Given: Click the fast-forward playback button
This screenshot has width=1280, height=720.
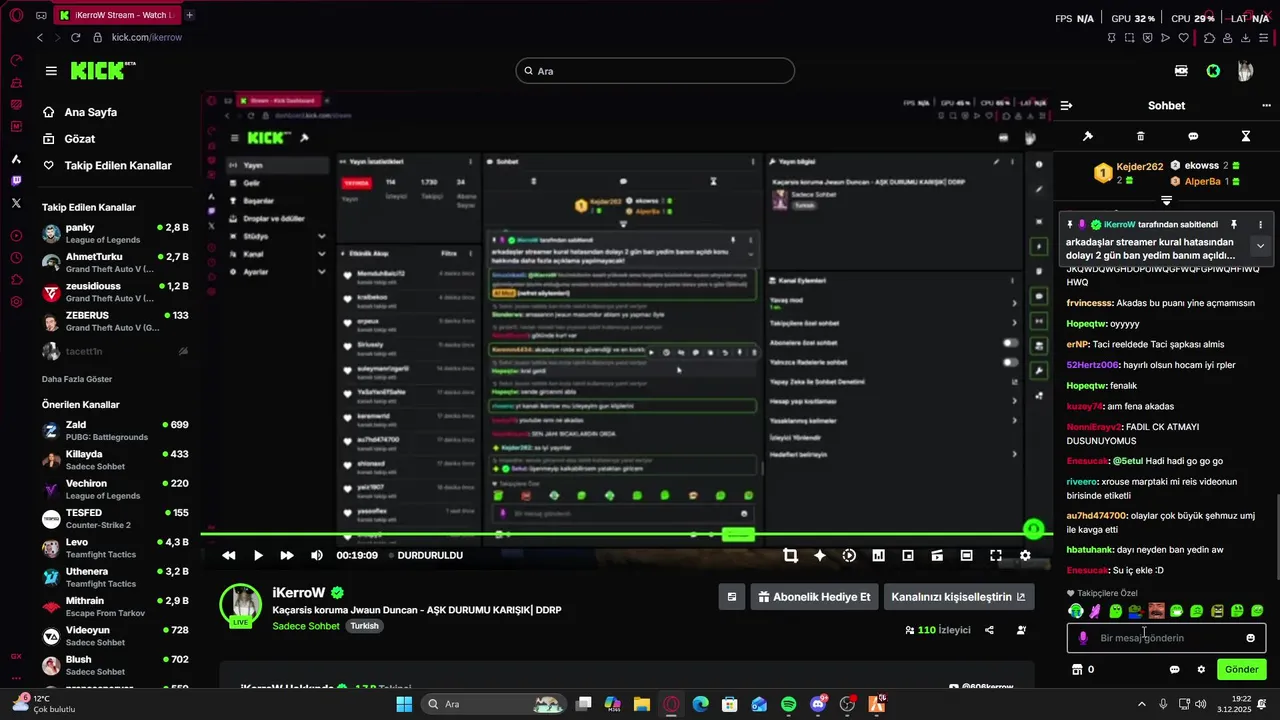Looking at the screenshot, I should 287,555.
